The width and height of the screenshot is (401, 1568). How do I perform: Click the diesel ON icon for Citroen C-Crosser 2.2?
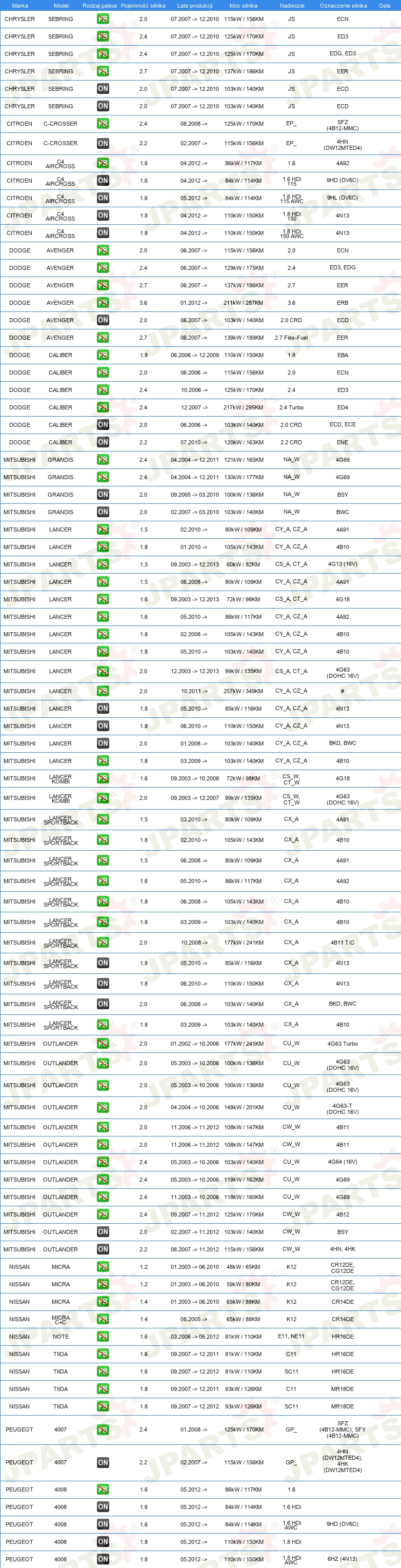[x=103, y=144]
